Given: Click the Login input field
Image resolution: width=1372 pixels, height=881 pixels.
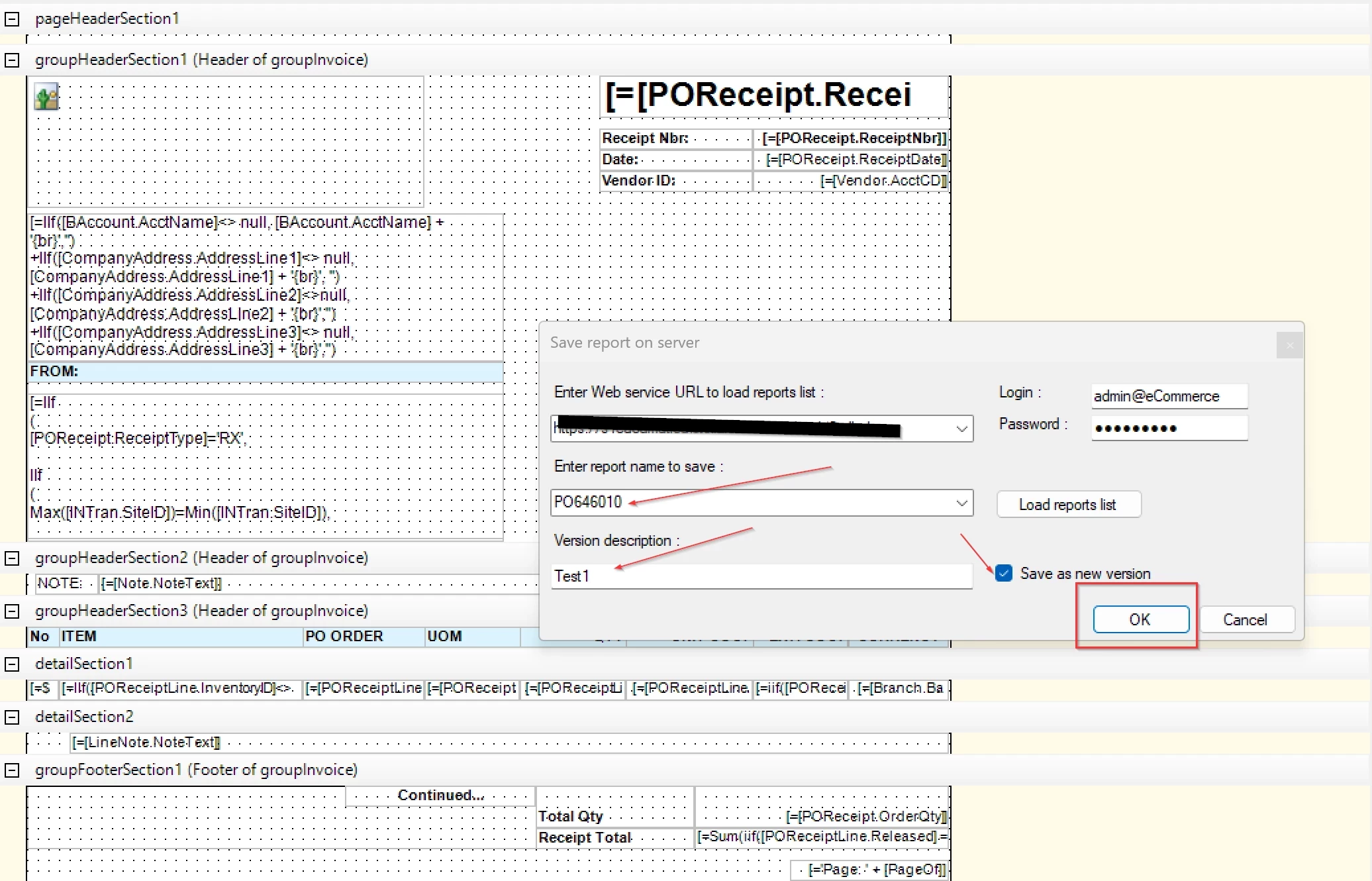Looking at the screenshot, I should point(1169,396).
